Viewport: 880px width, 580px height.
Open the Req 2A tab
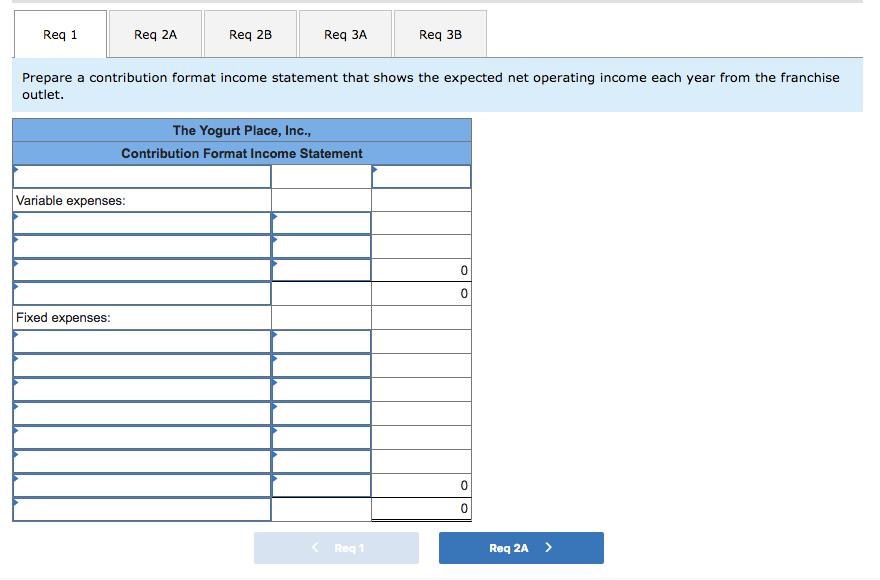click(x=155, y=34)
